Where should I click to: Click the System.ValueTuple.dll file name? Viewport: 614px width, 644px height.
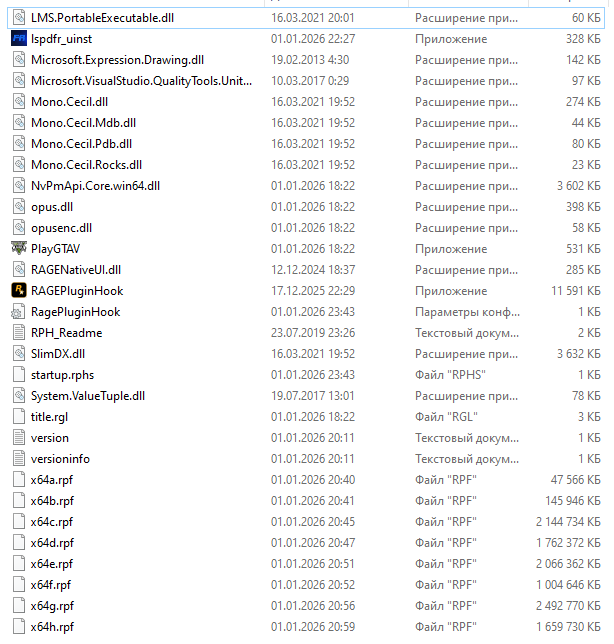point(88,396)
